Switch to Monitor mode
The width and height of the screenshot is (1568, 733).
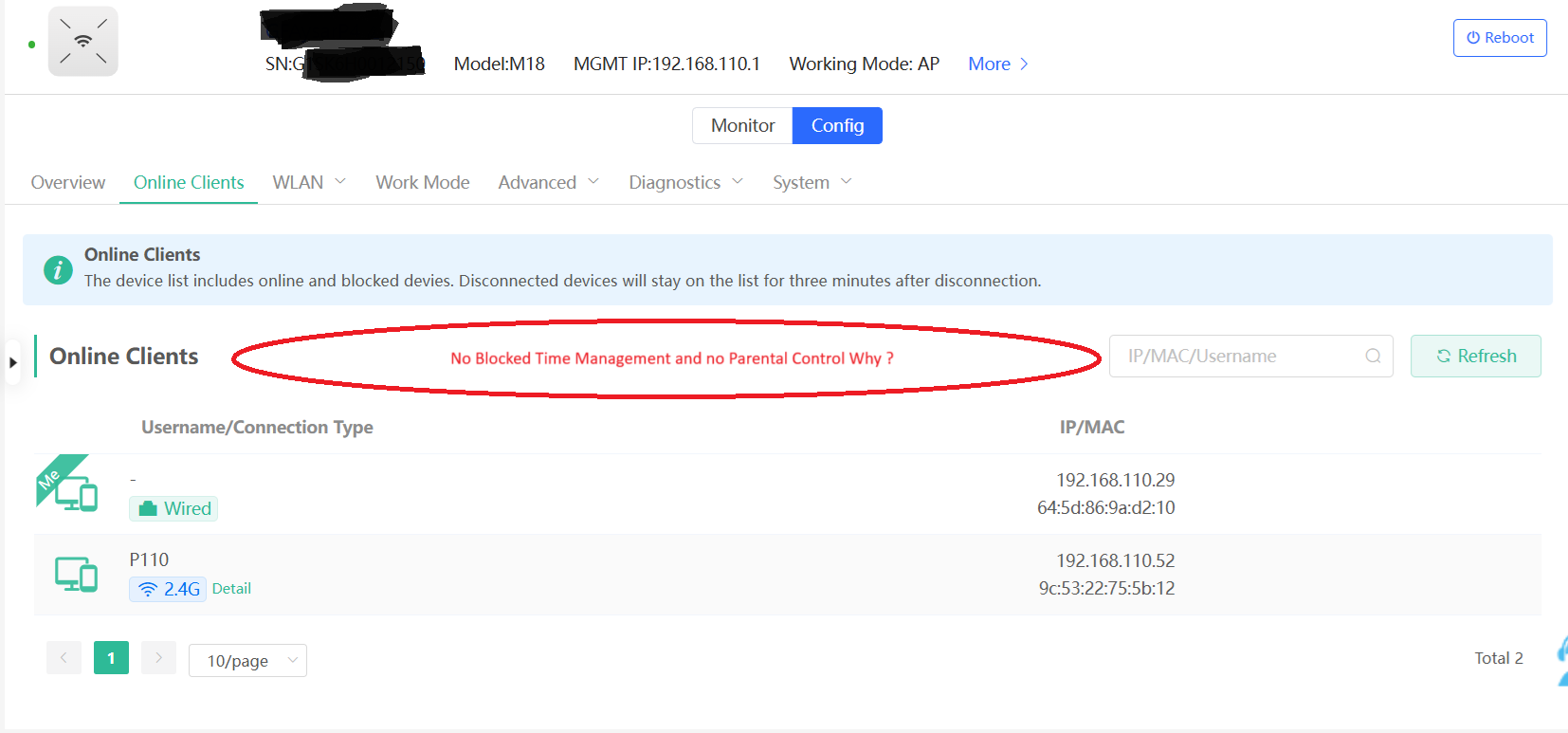click(x=742, y=125)
